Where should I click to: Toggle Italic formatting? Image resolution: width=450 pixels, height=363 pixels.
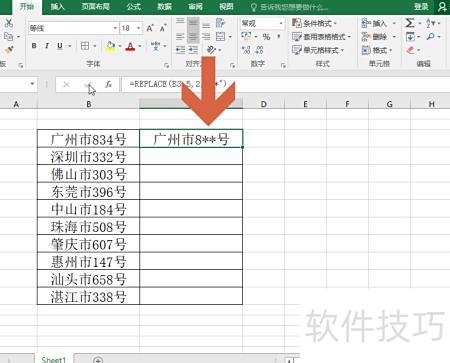click(x=47, y=46)
